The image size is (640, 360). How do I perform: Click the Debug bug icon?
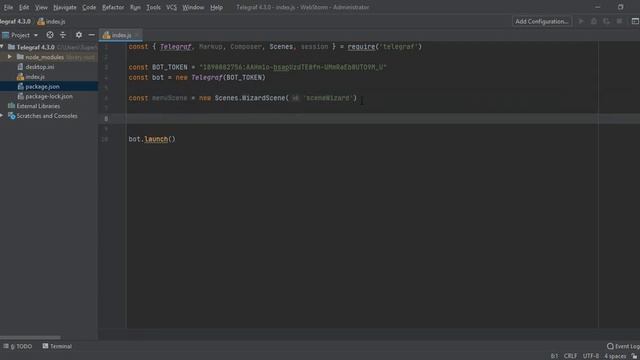594,21
